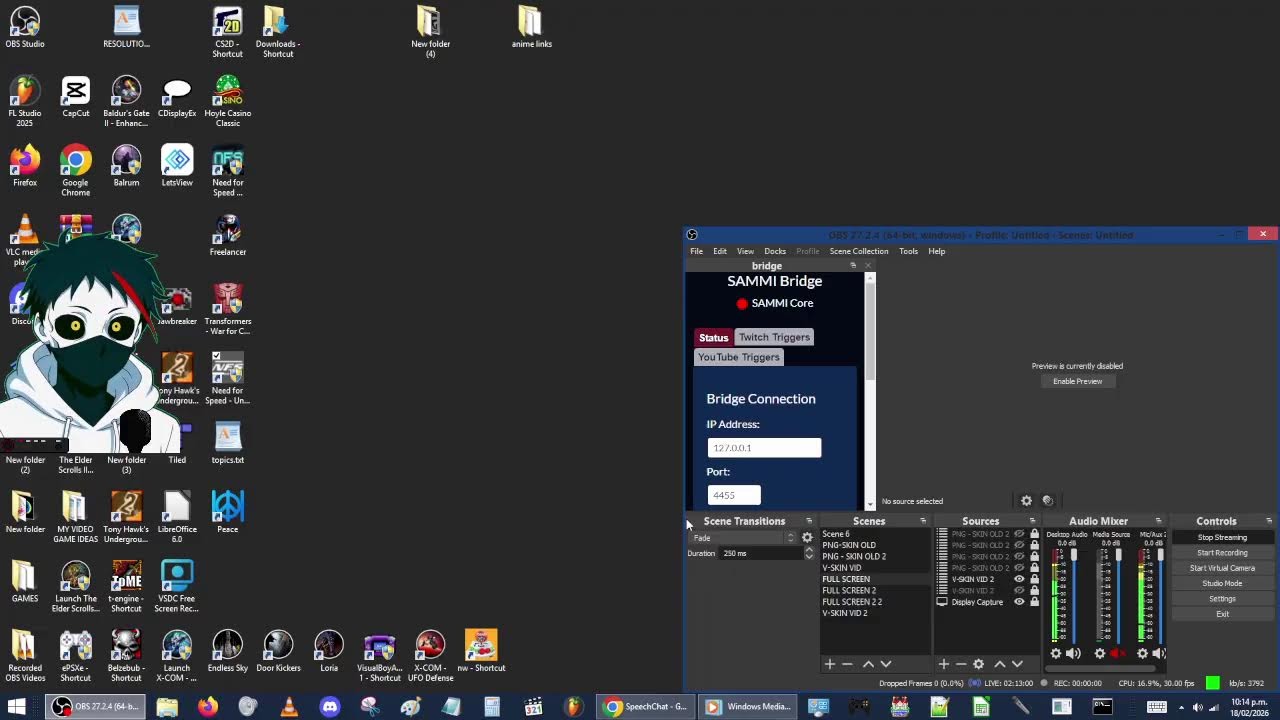Open OBS Settings from the Controls dock
The height and width of the screenshot is (720, 1280).
coord(1222,599)
